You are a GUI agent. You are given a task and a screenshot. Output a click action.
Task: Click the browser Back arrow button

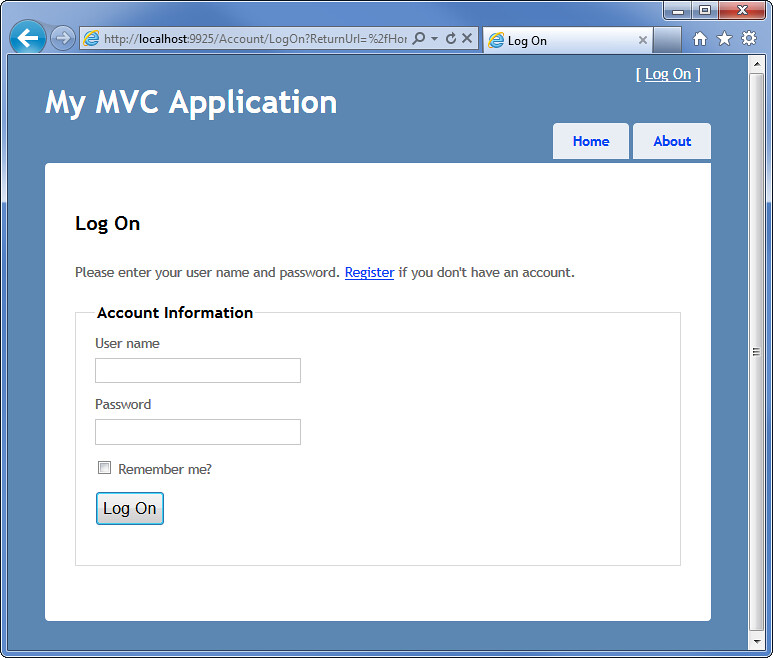[x=28, y=38]
